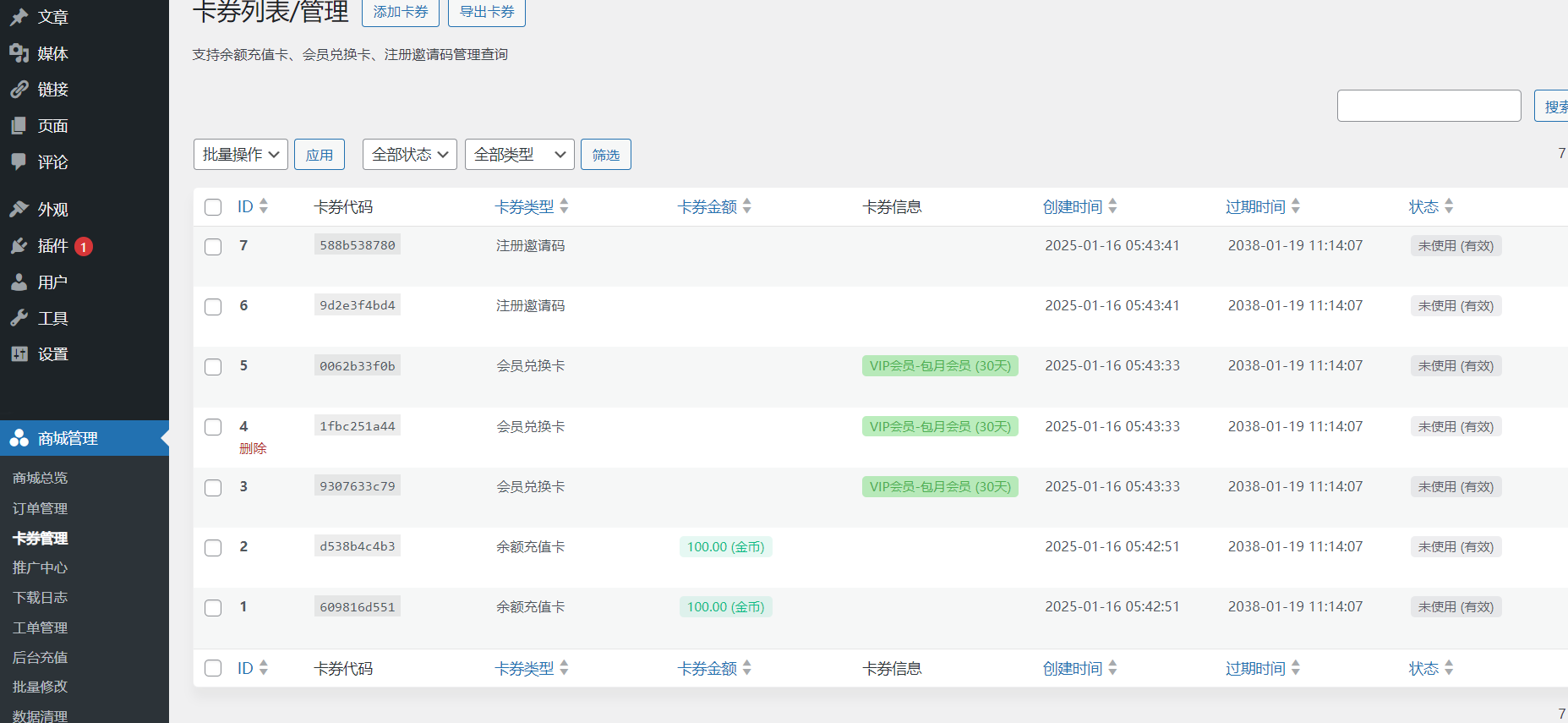Screen dimensions: 1568x723
Task: Click the user icon for 用户
Action: pos(19,282)
